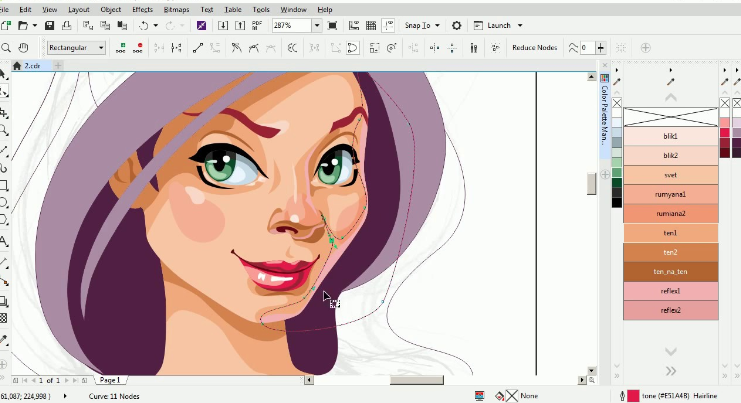Select the Zoom tool in toolbox
The image size is (741, 403).
pyautogui.click(x=4, y=130)
